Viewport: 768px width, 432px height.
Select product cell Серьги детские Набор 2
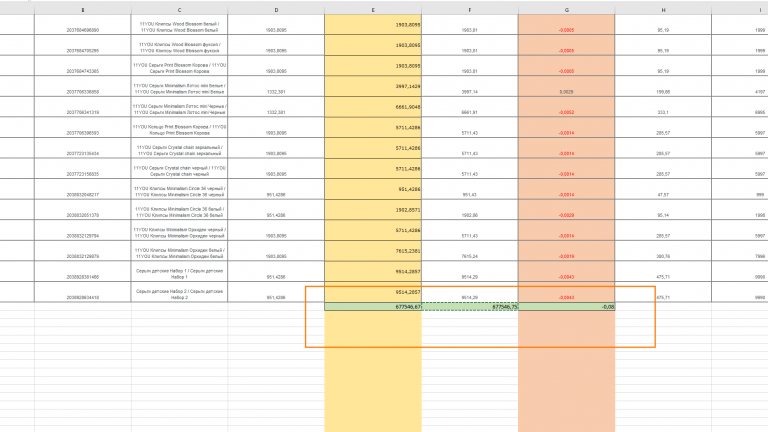point(179,292)
